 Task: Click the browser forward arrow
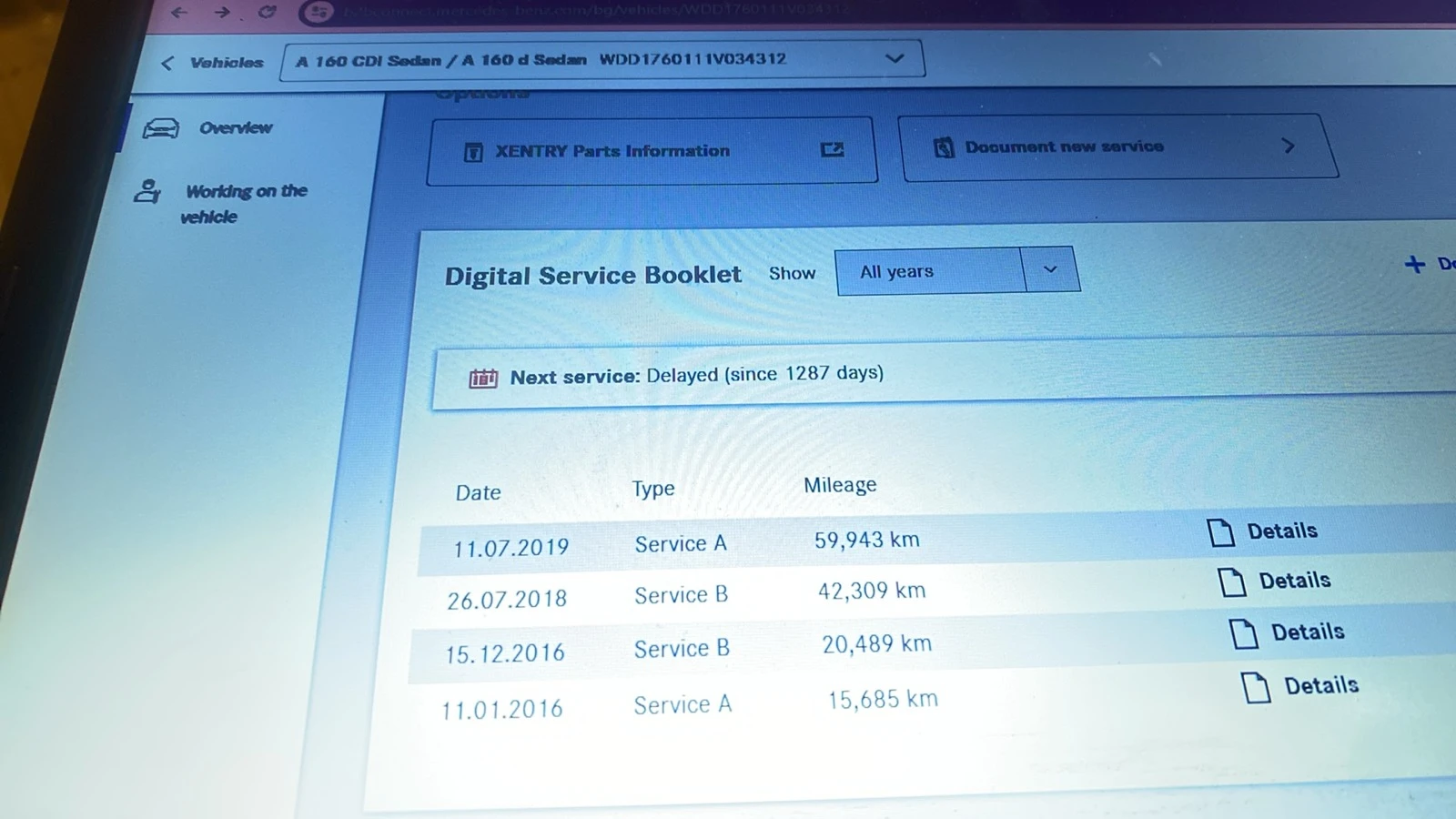[x=222, y=12]
